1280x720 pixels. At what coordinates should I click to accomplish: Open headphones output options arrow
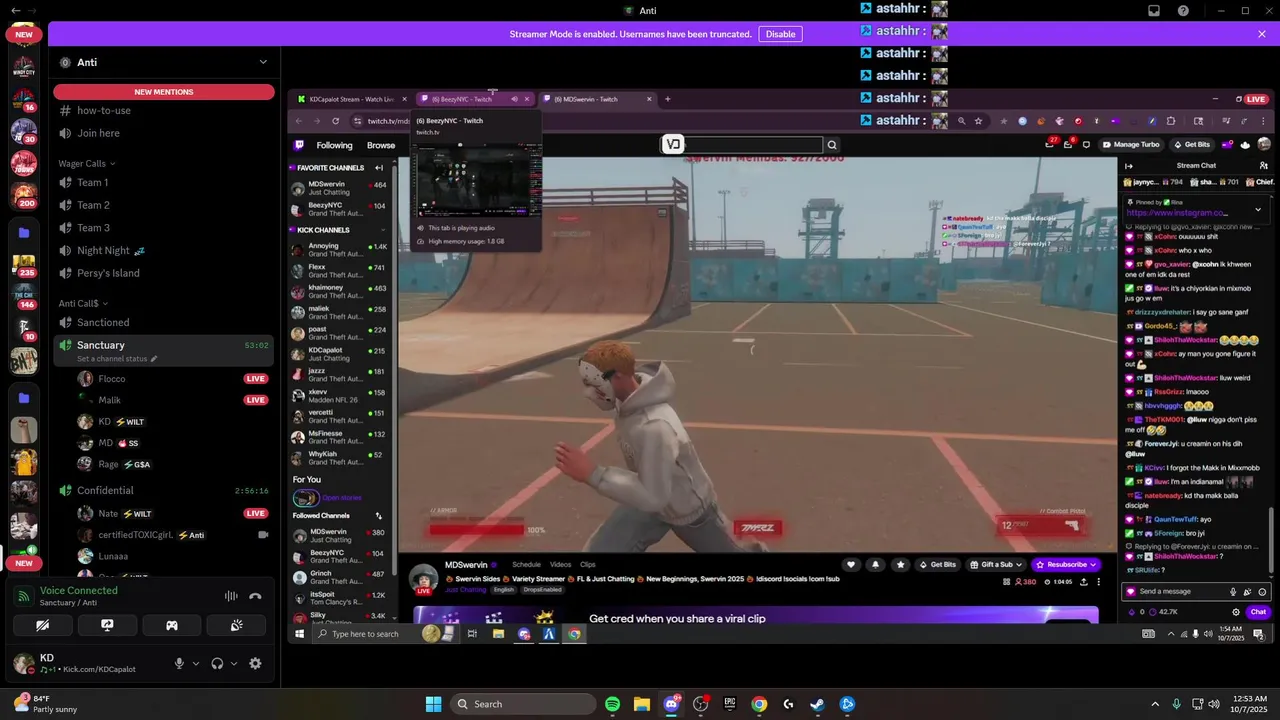(234, 663)
